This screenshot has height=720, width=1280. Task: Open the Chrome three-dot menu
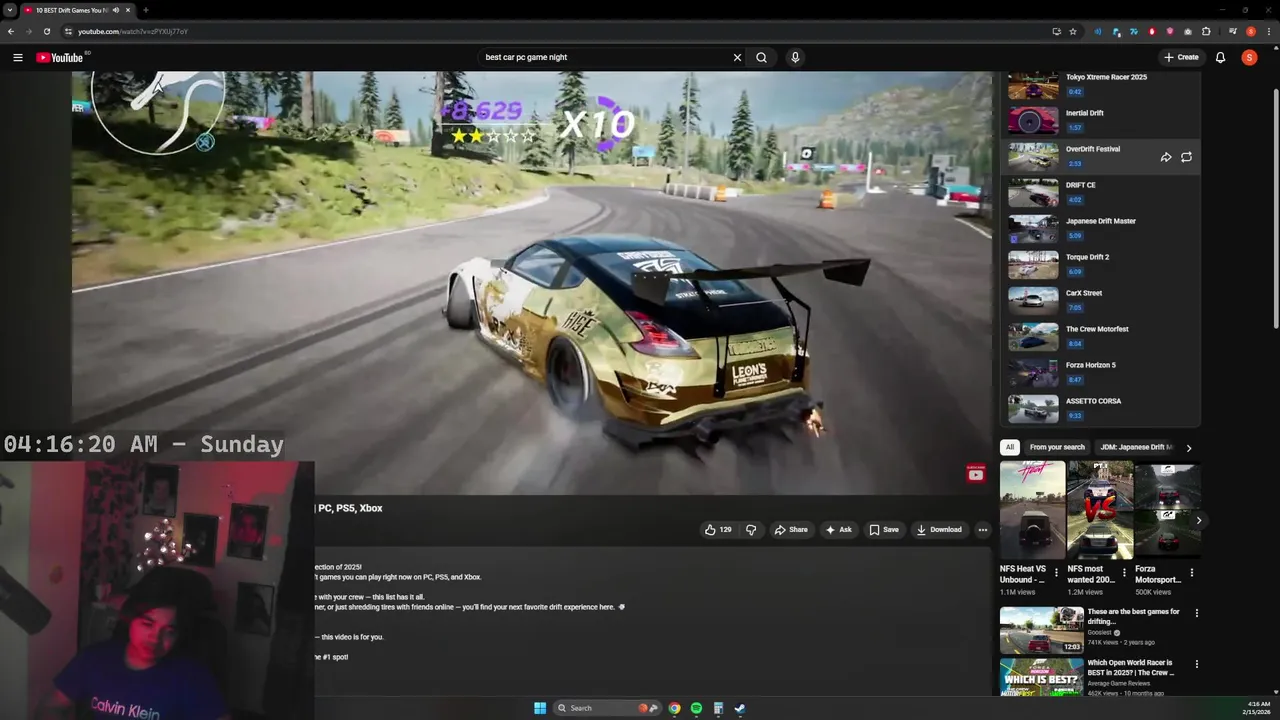point(1267,31)
